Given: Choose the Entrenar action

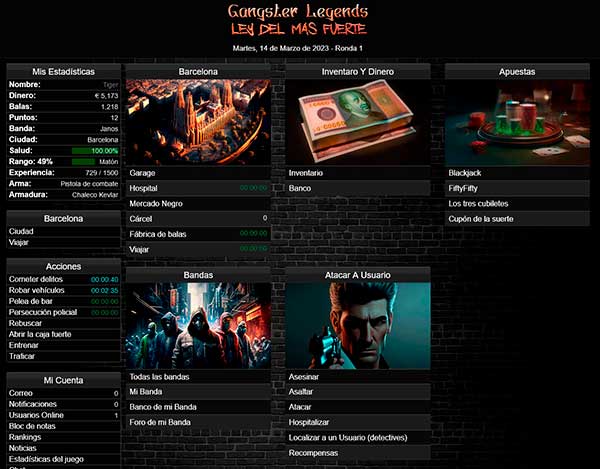Looking at the screenshot, I should [64, 345].
